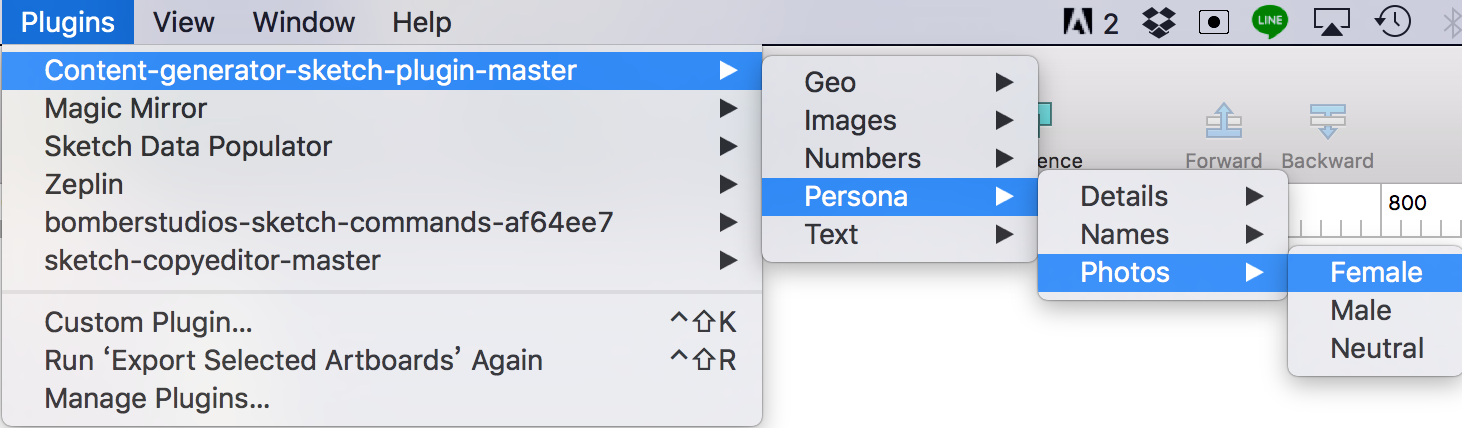Open the View menu
Image resolution: width=1462 pixels, height=428 pixels.
(x=184, y=22)
